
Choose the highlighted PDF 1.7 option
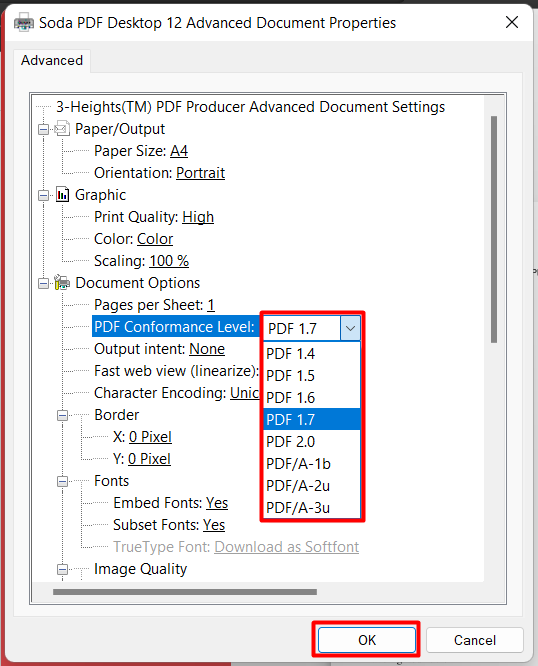tap(312, 420)
